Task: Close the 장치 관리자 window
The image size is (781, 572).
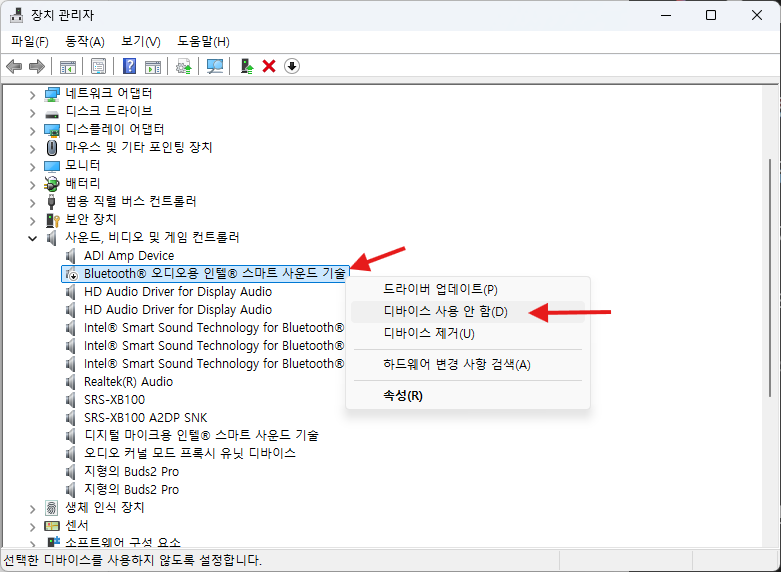Action: coord(757,15)
